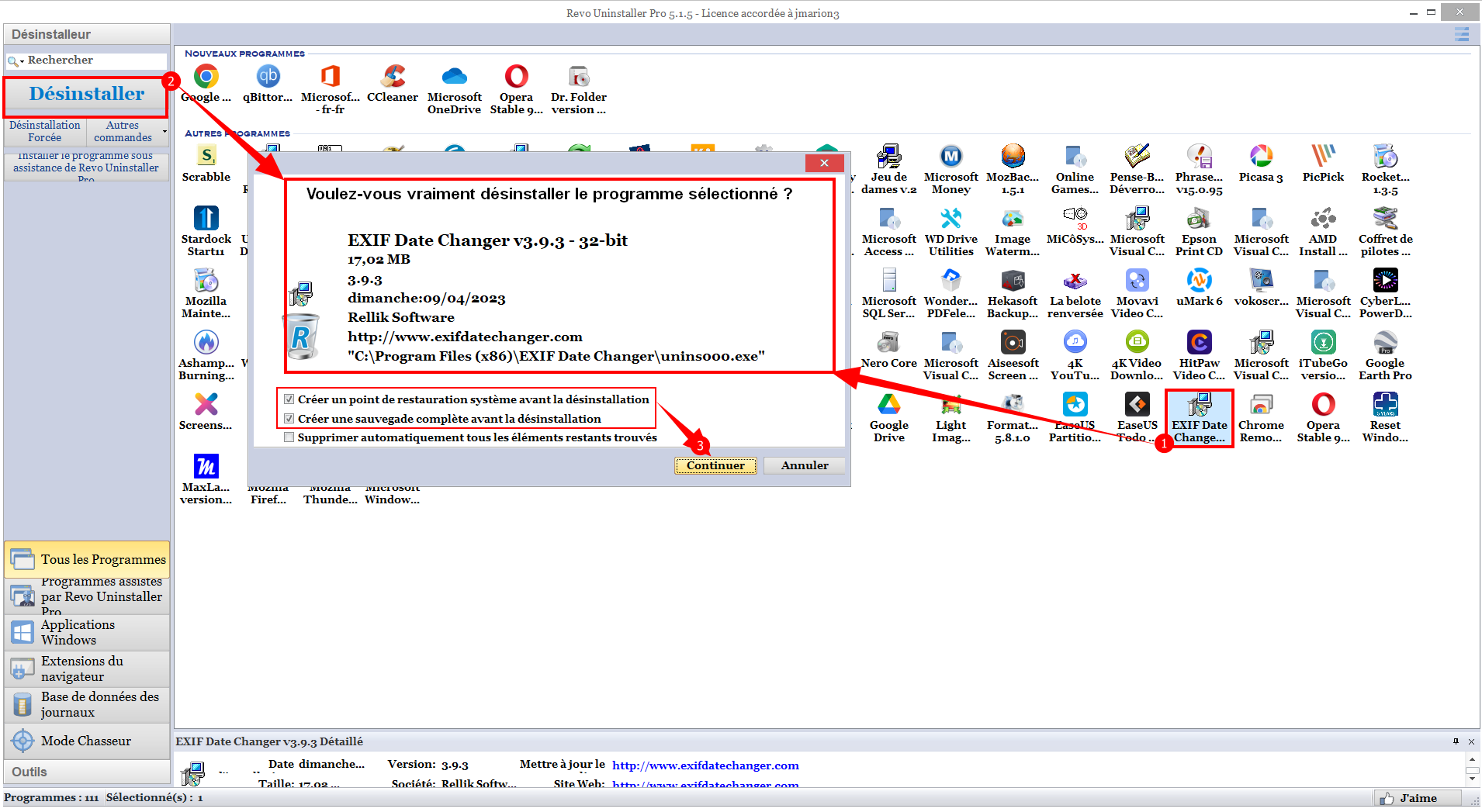Select the Google Earth Pro icon

click(x=1386, y=343)
